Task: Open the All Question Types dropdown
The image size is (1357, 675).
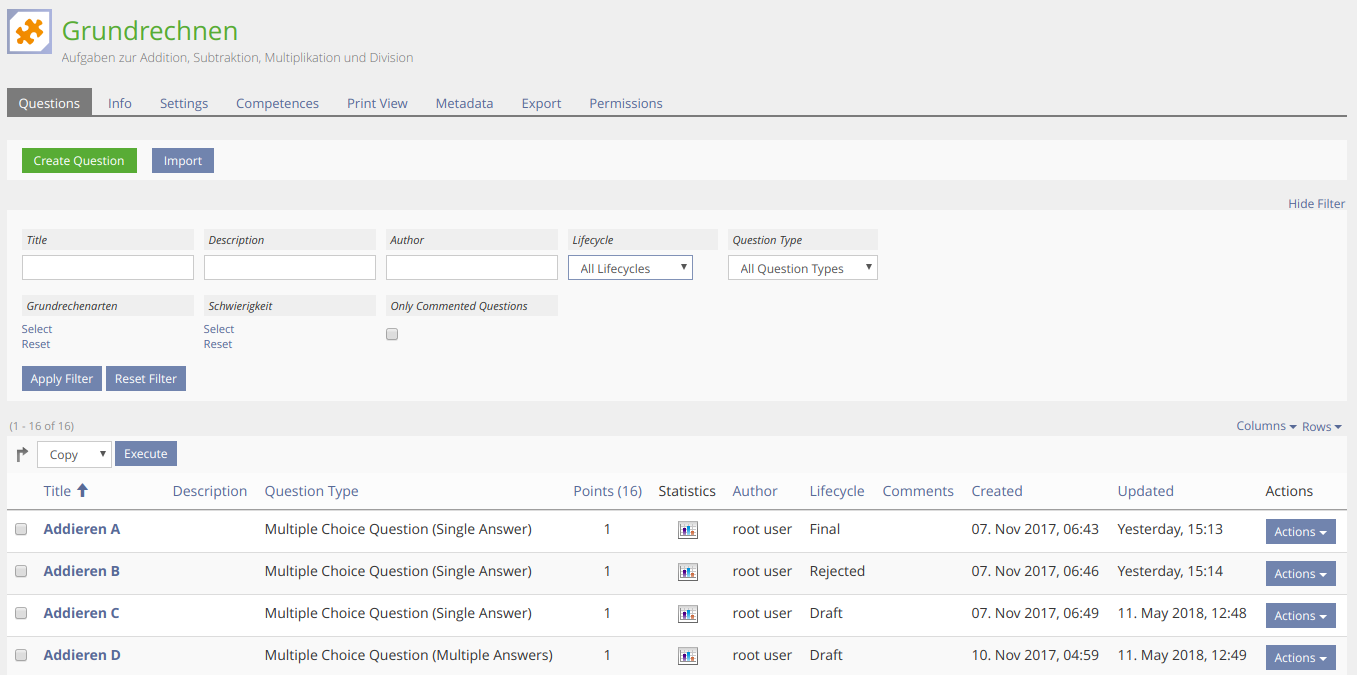Action: 802,268
